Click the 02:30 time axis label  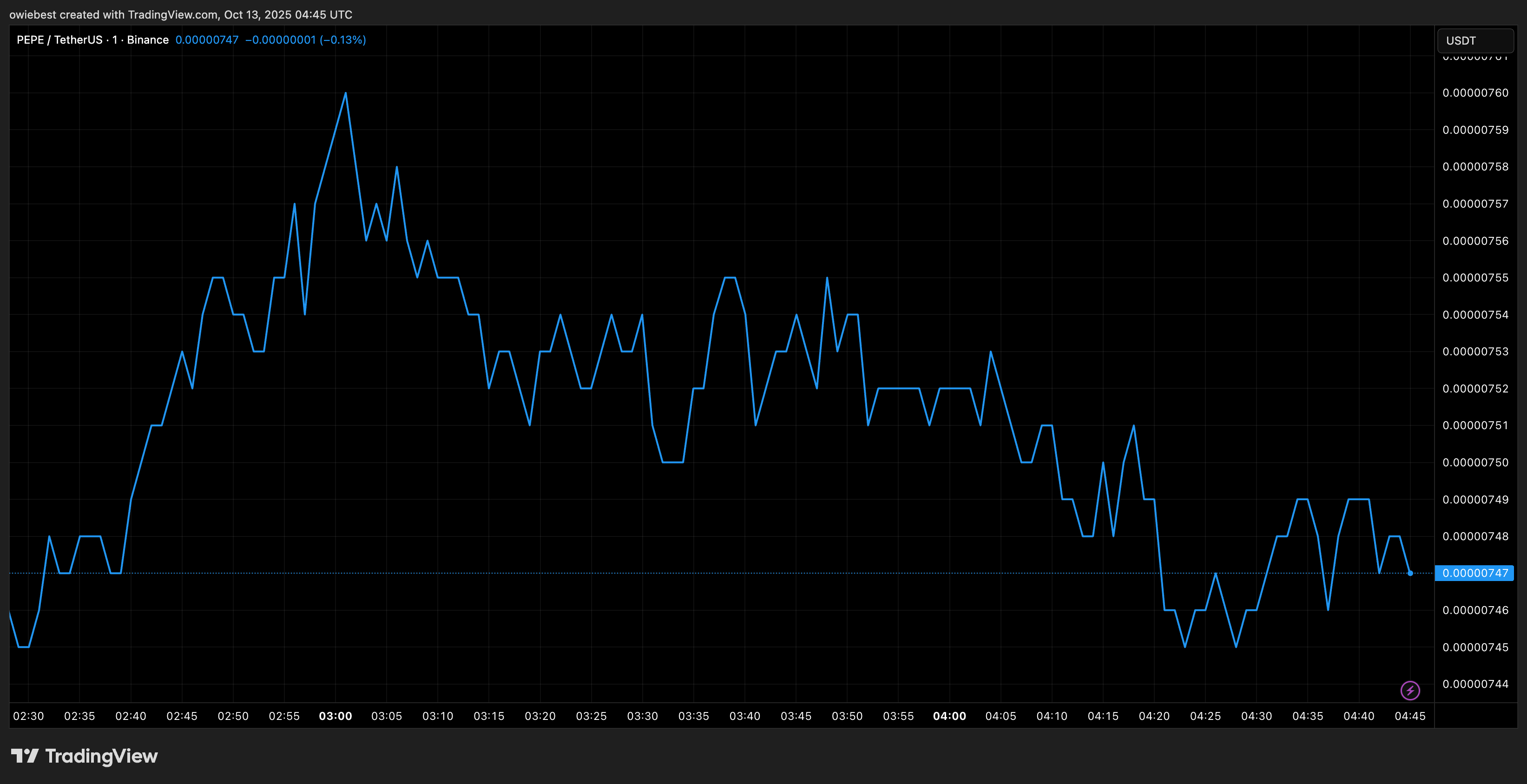[x=28, y=716]
